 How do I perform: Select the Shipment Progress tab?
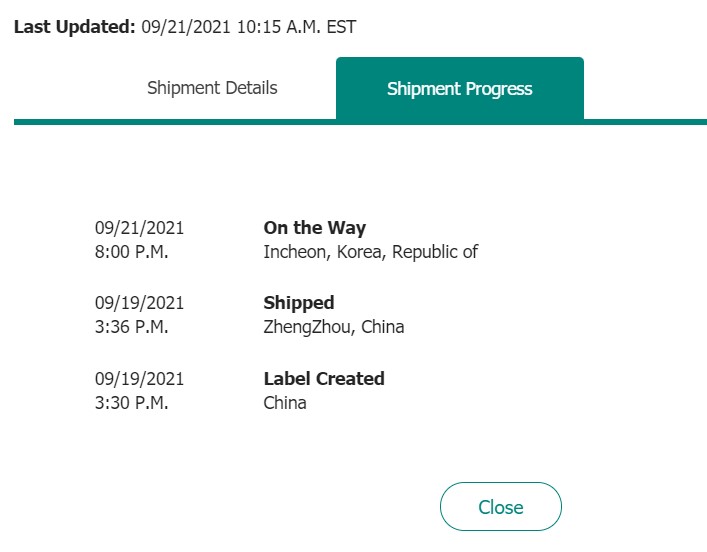[460, 88]
